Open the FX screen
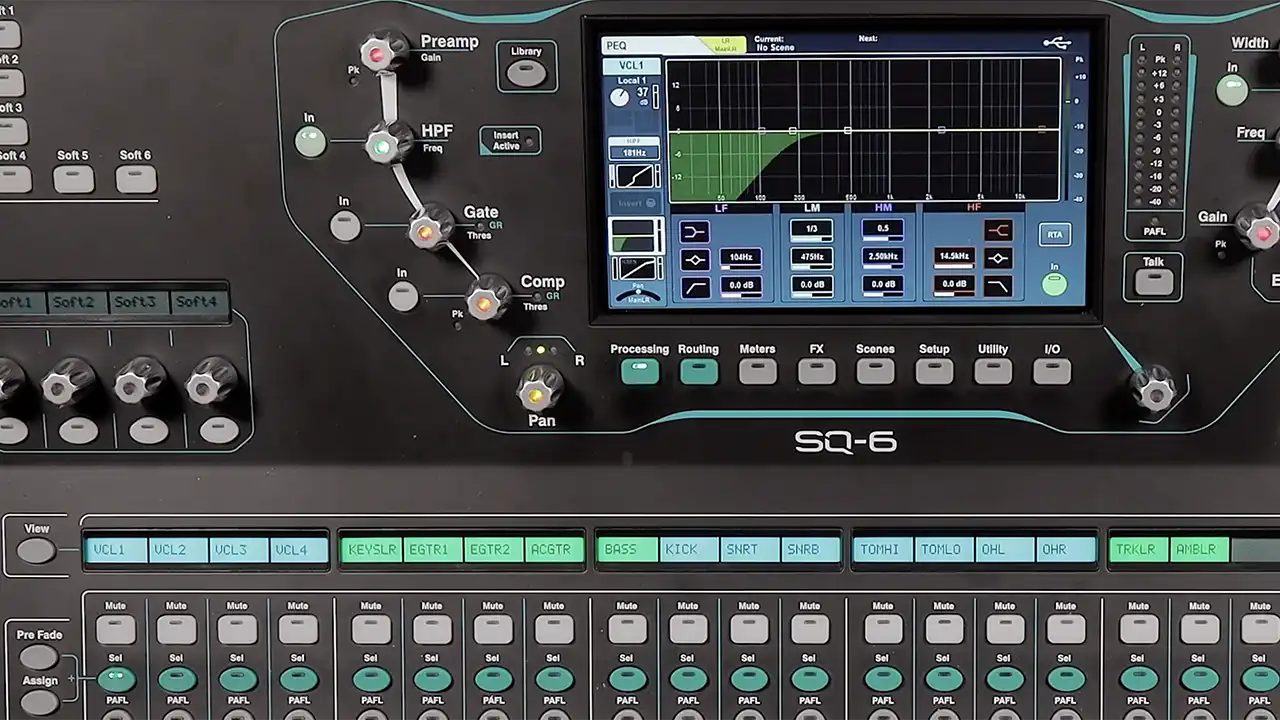Screen dimensions: 1280x720 [816, 372]
